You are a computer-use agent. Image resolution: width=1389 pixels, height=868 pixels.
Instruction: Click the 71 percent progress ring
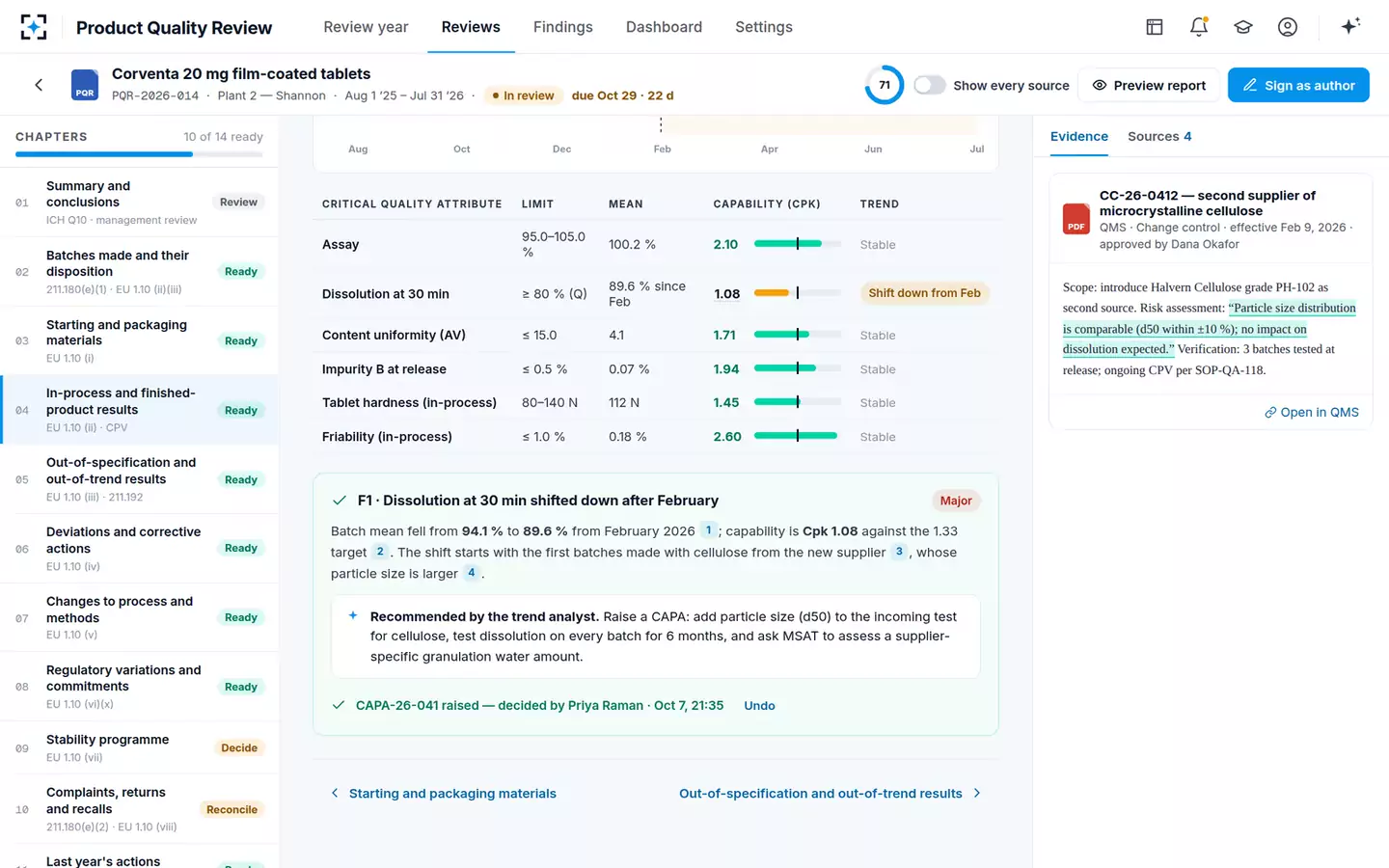tap(885, 85)
